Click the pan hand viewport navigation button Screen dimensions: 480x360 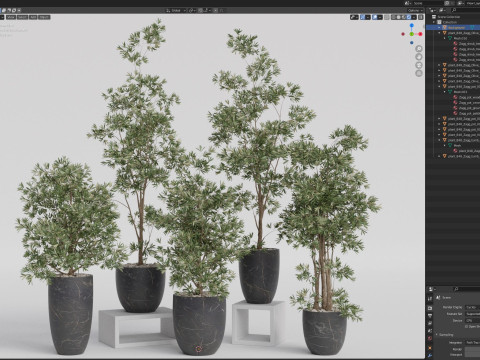(419, 57)
